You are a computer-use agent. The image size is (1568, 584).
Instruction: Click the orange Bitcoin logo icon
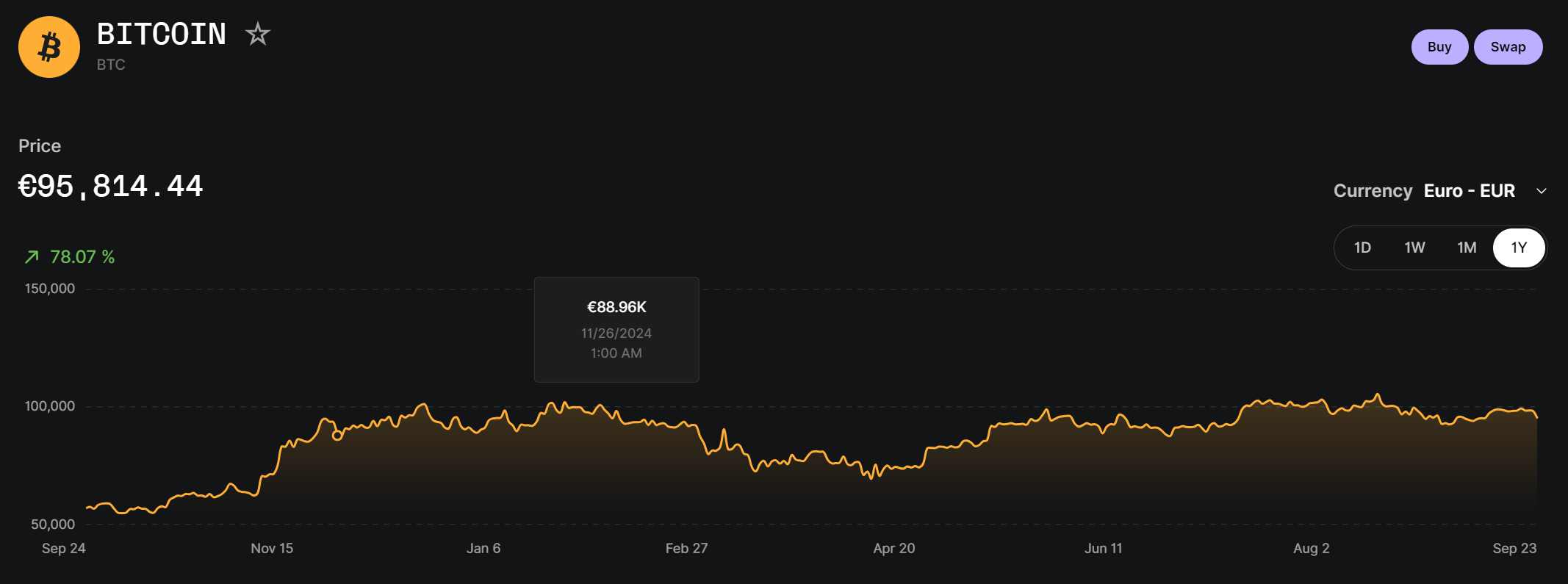(49, 47)
